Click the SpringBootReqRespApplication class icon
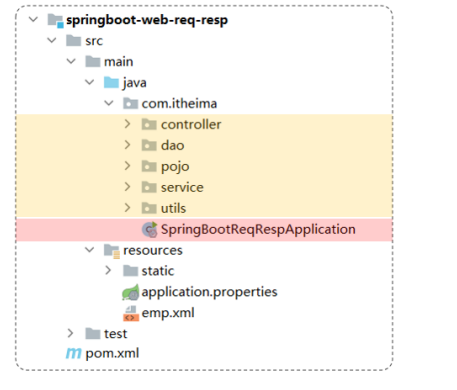 point(150,229)
